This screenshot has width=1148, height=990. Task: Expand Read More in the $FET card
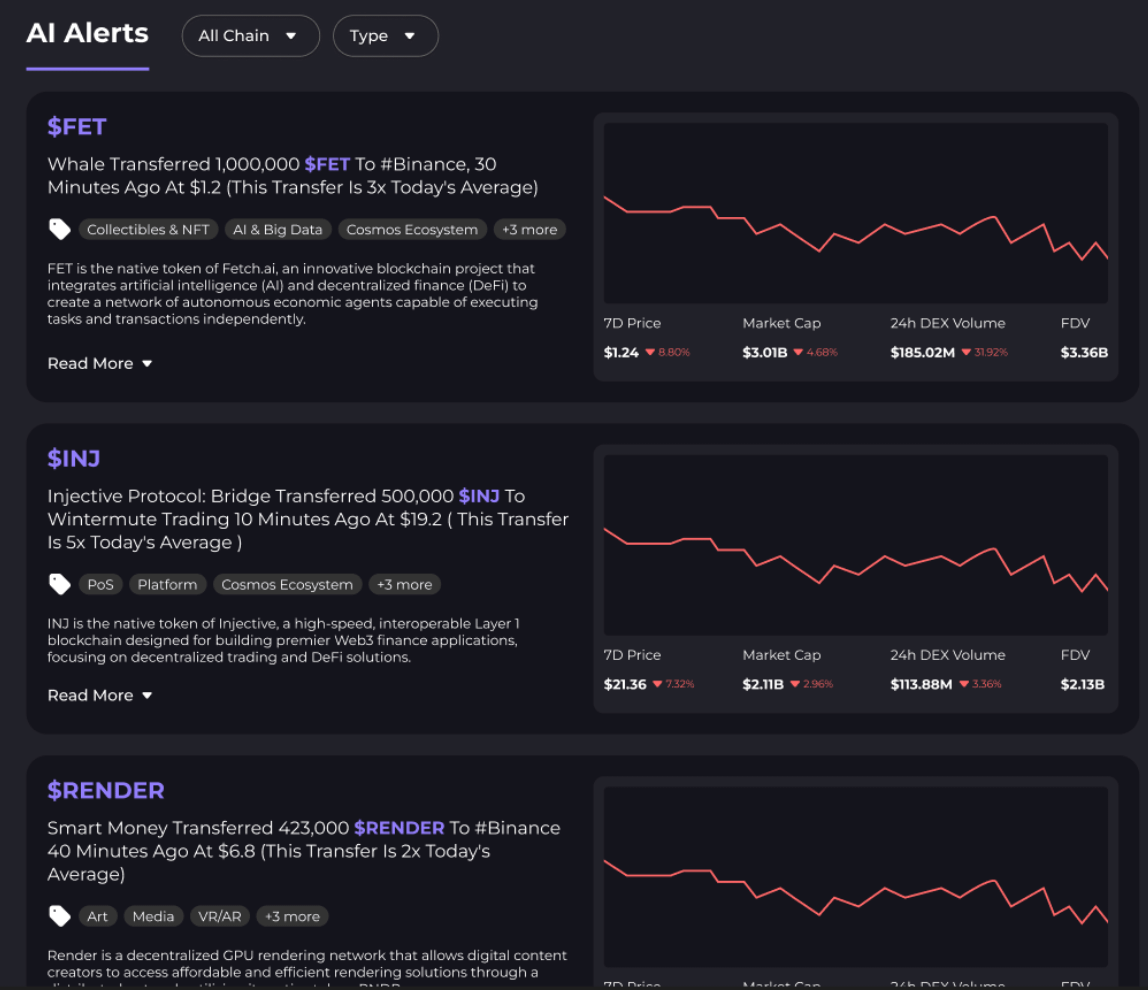[100, 364]
